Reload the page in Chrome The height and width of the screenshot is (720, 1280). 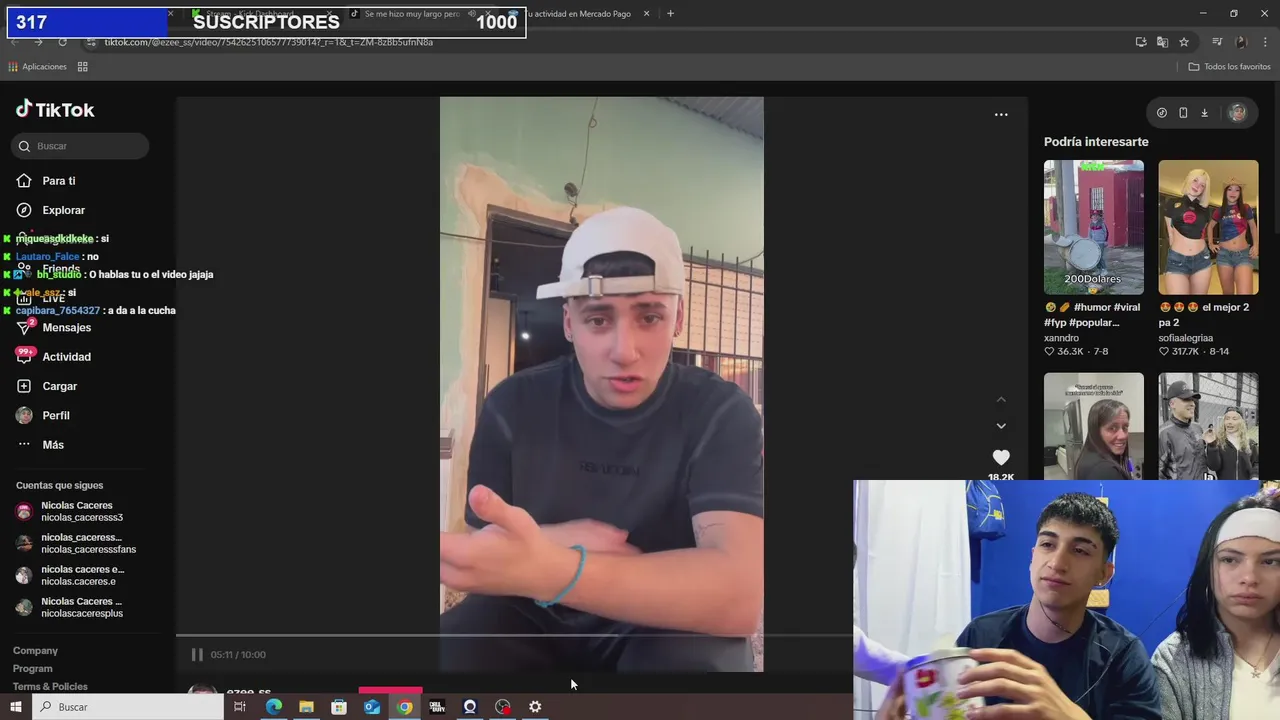point(62,42)
